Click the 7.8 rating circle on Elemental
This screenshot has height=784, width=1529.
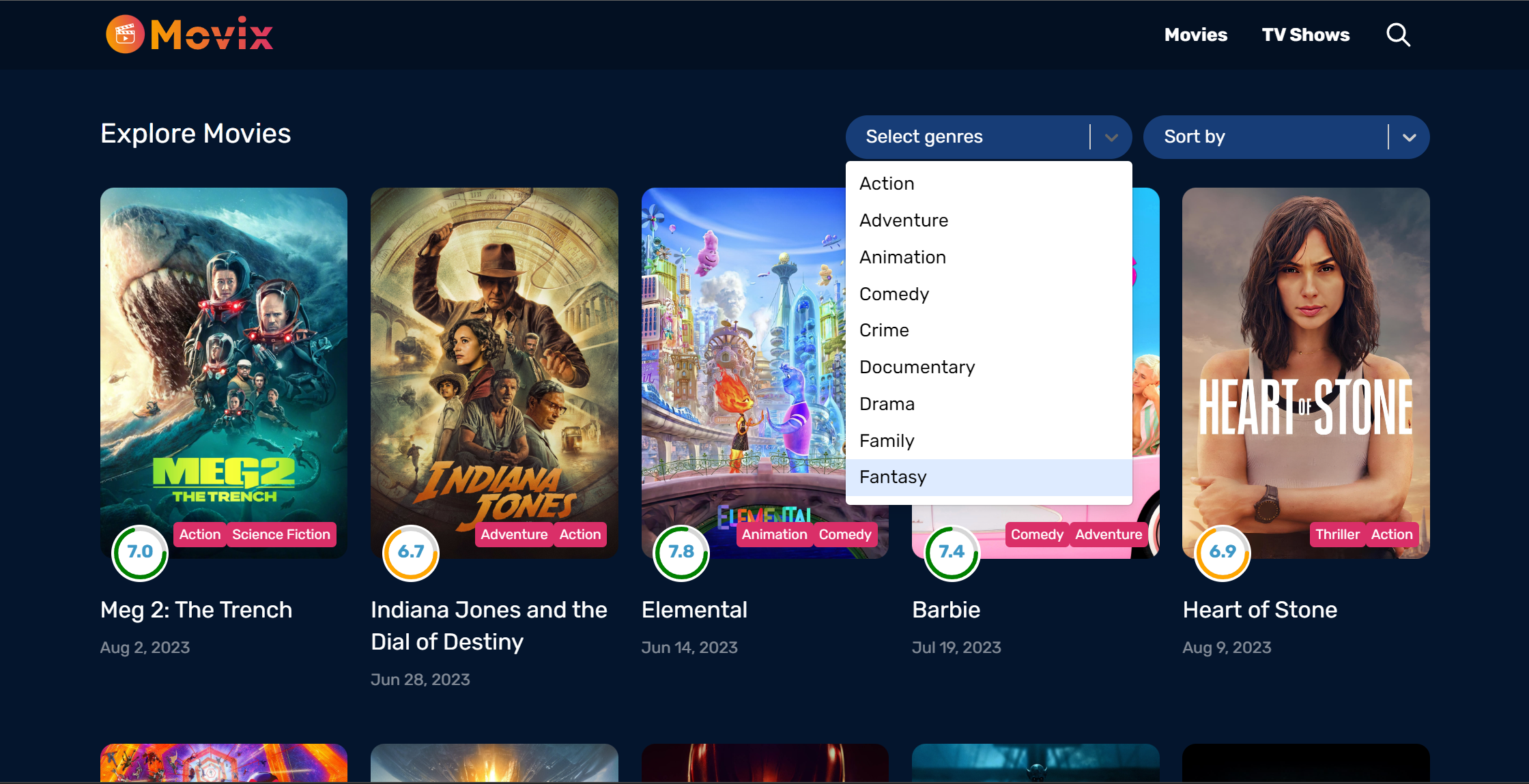[x=681, y=552]
